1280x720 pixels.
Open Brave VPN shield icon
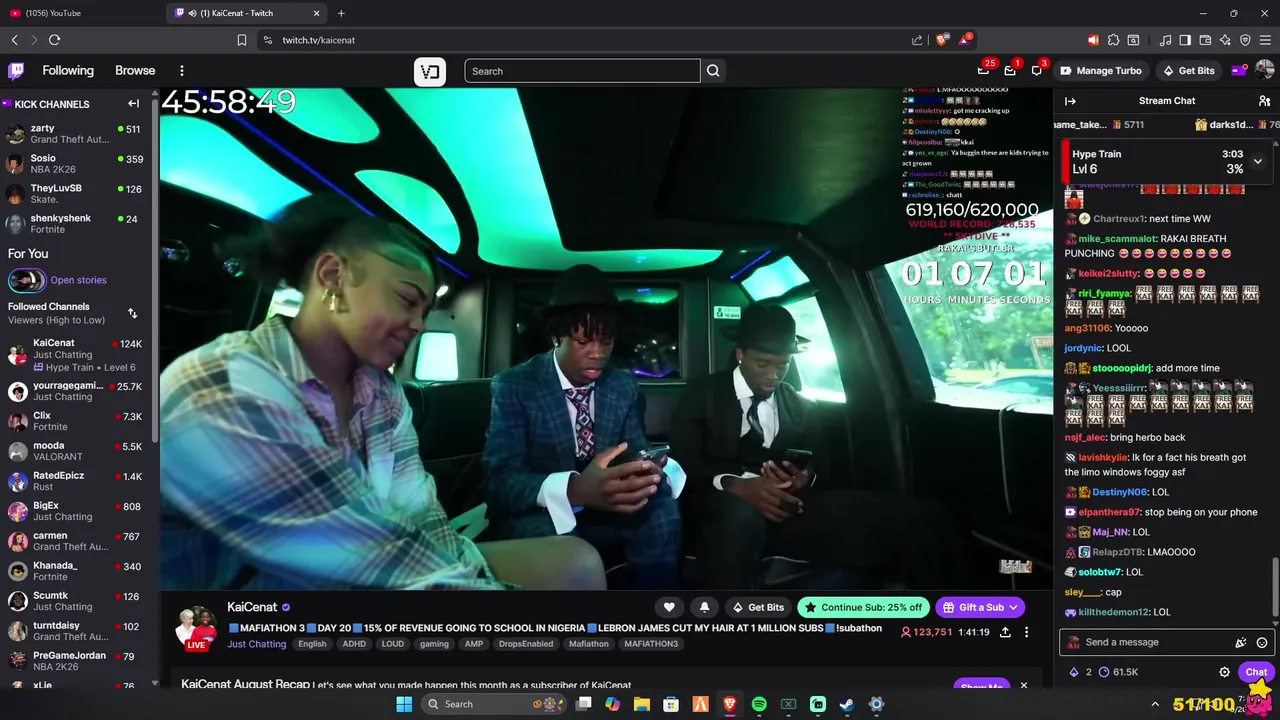coord(1245,40)
